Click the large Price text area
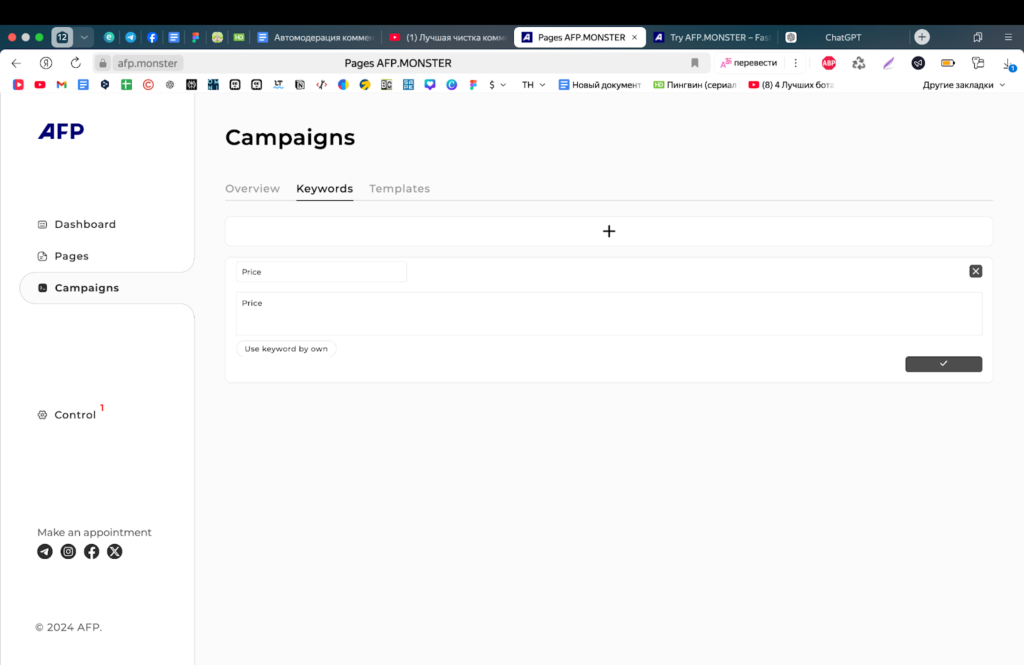 point(608,314)
